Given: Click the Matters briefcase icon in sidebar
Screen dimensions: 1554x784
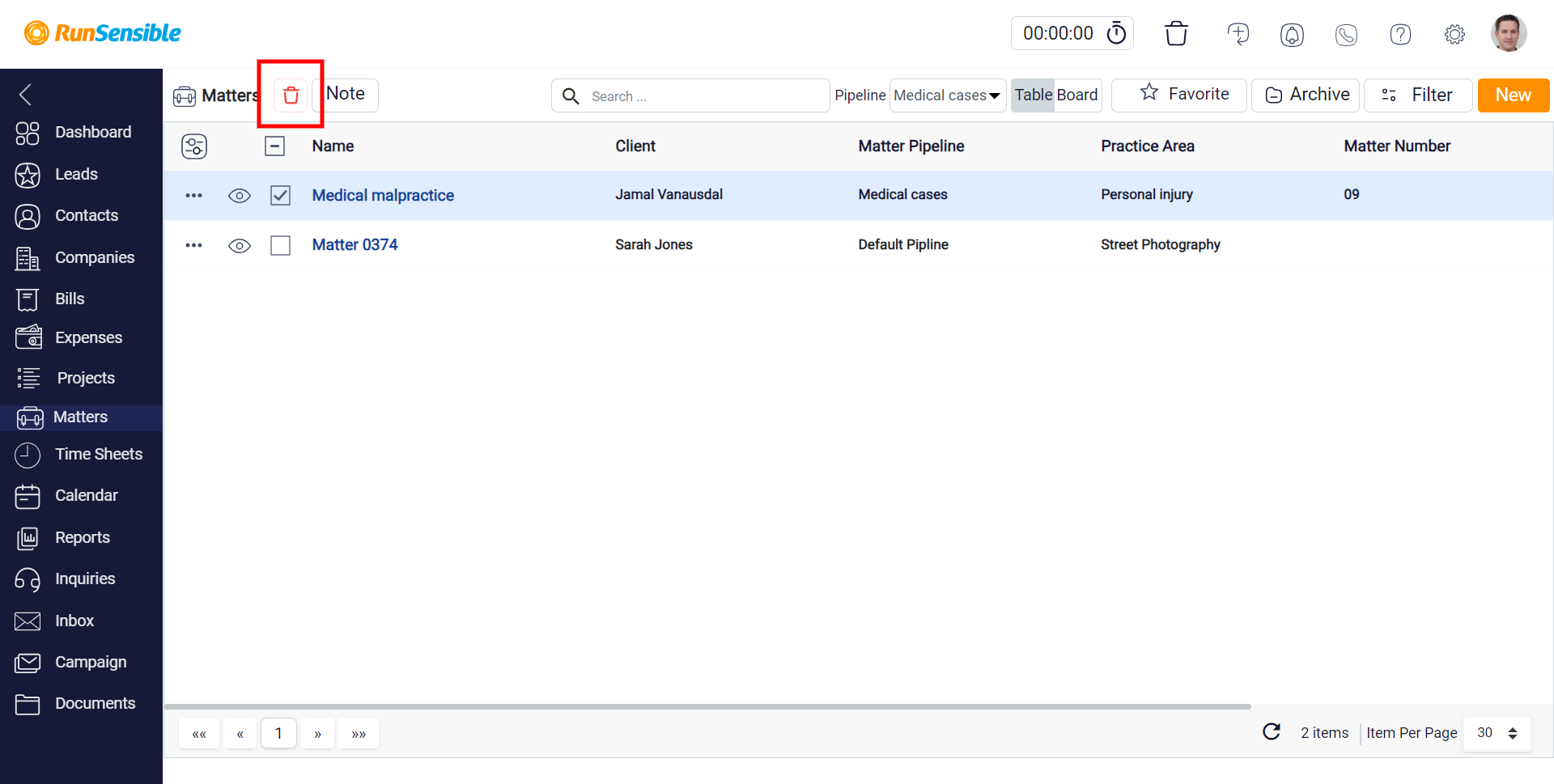Looking at the screenshot, I should tap(30, 417).
